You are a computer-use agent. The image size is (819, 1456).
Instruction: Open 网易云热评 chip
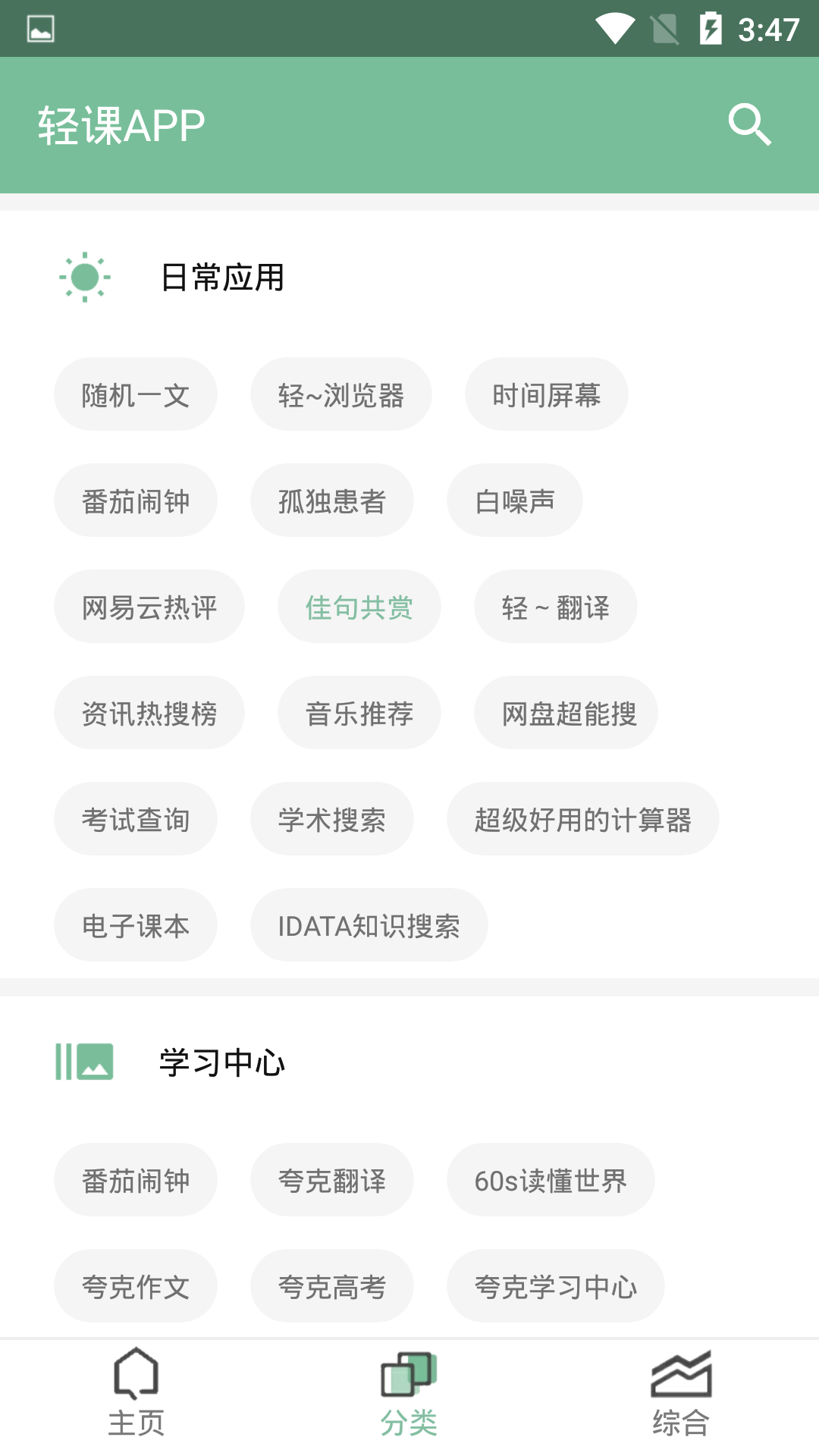(x=149, y=607)
